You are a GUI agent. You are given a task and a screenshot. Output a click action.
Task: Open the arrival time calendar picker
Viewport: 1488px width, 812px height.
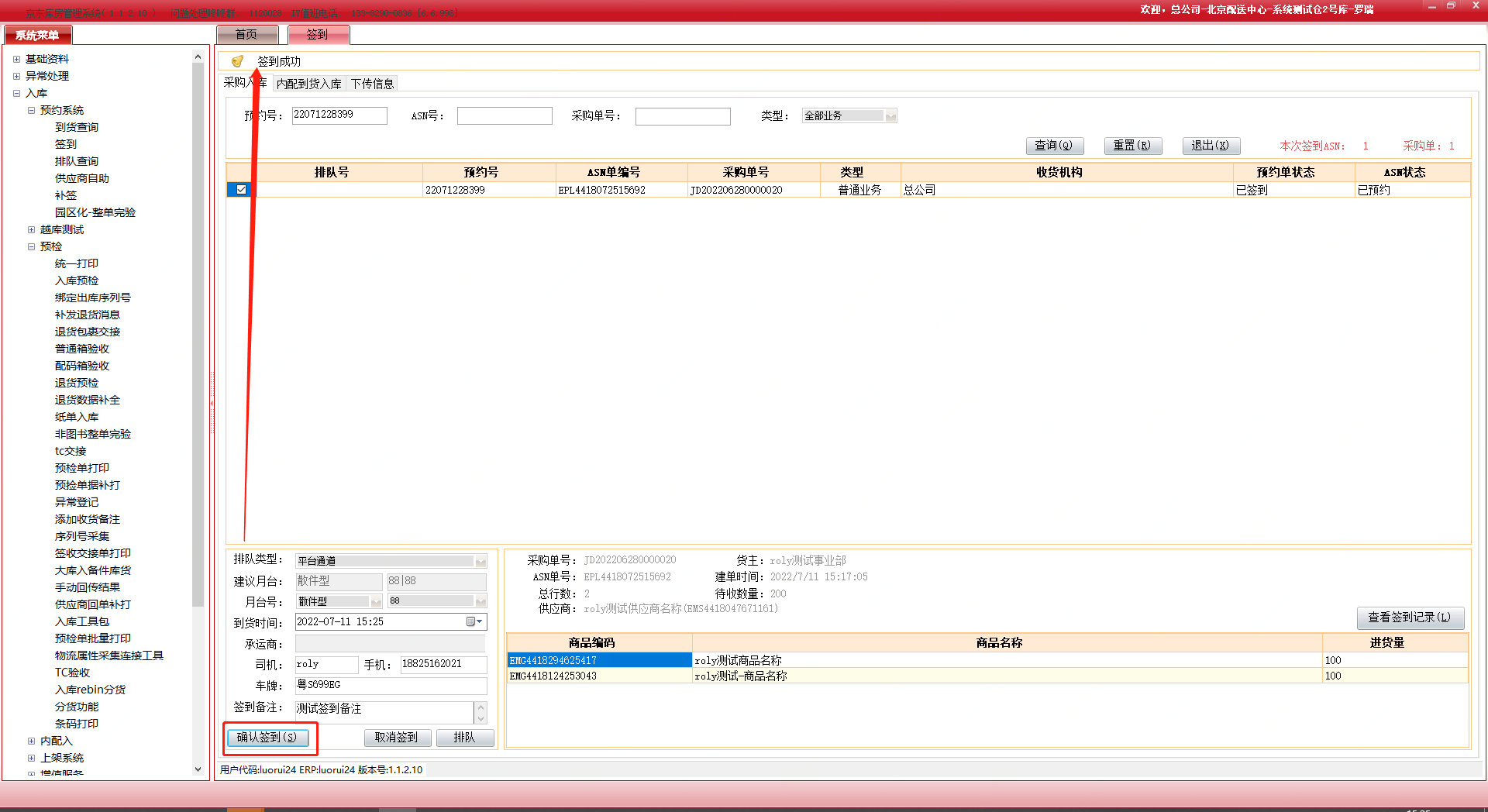[x=474, y=621]
